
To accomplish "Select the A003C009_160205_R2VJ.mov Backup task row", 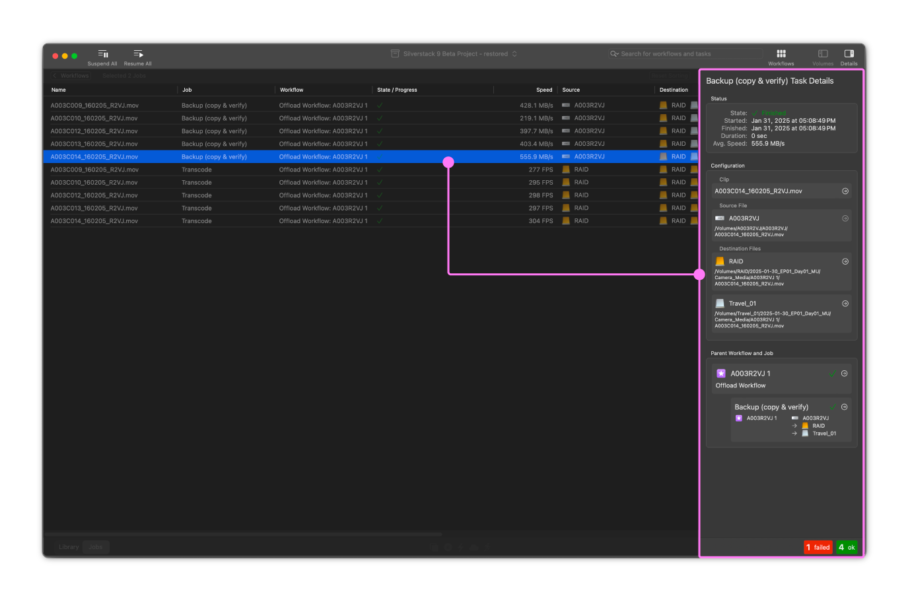I will (x=94, y=105).
